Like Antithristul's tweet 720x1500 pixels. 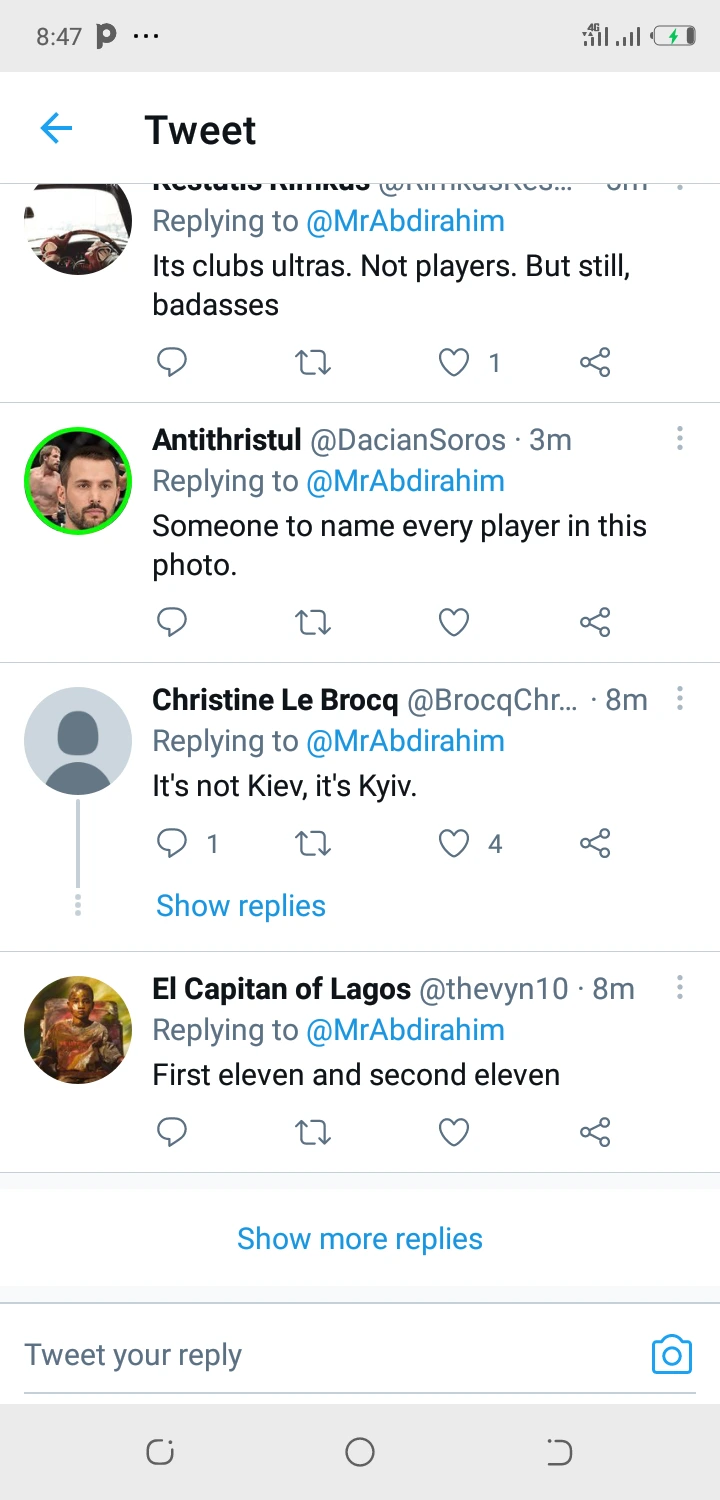point(454,622)
